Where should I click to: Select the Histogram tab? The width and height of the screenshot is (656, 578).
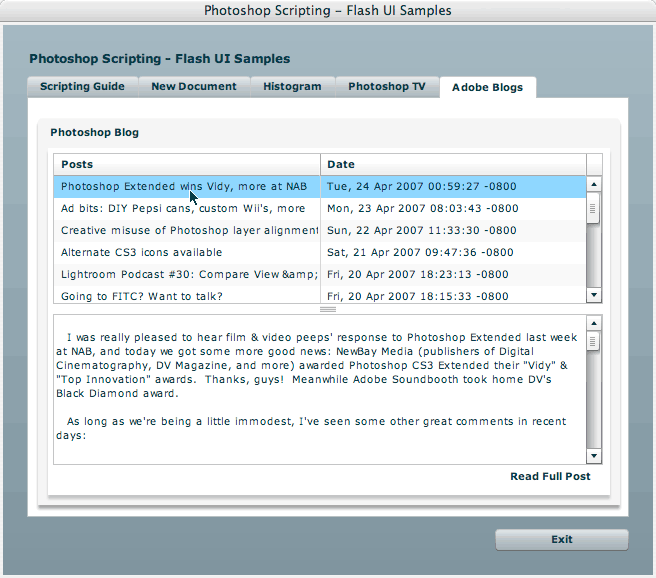tap(292, 87)
